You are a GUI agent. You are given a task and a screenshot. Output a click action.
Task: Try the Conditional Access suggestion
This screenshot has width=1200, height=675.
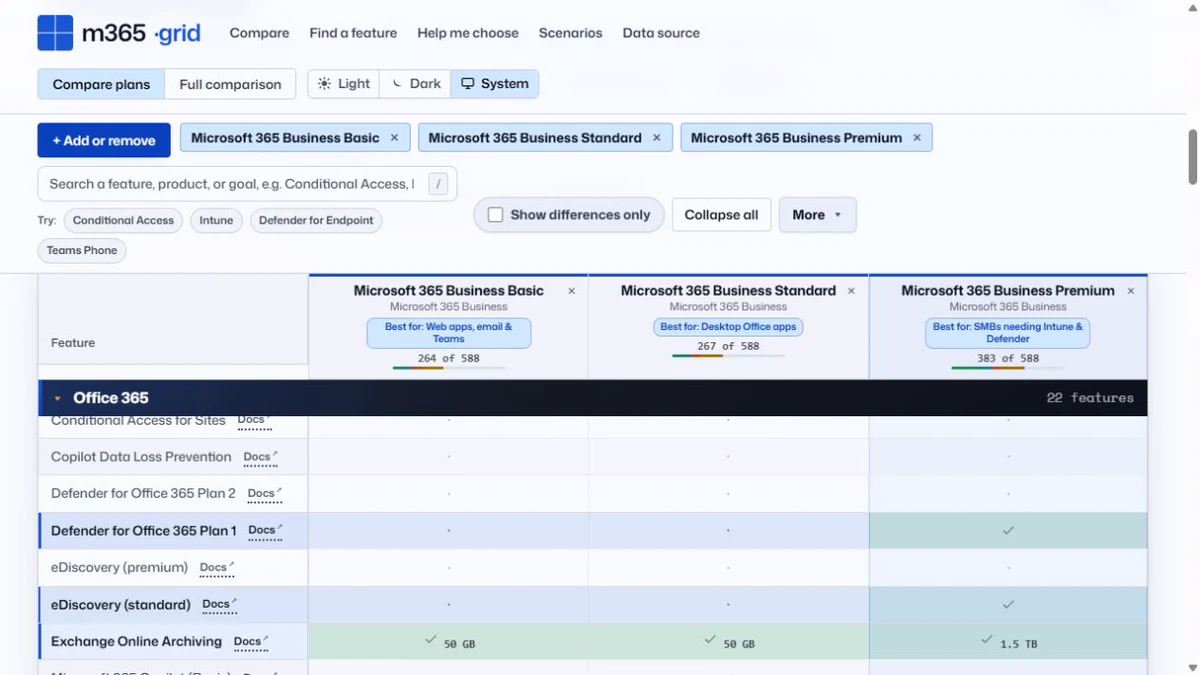[x=123, y=220]
